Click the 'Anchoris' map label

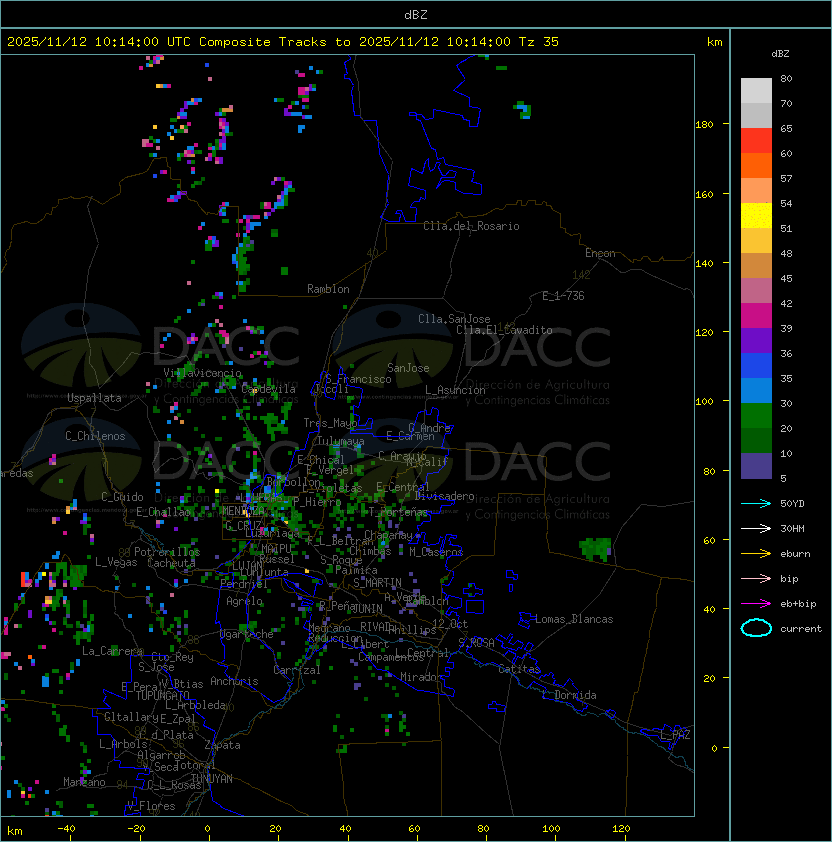pyautogui.click(x=234, y=681)
